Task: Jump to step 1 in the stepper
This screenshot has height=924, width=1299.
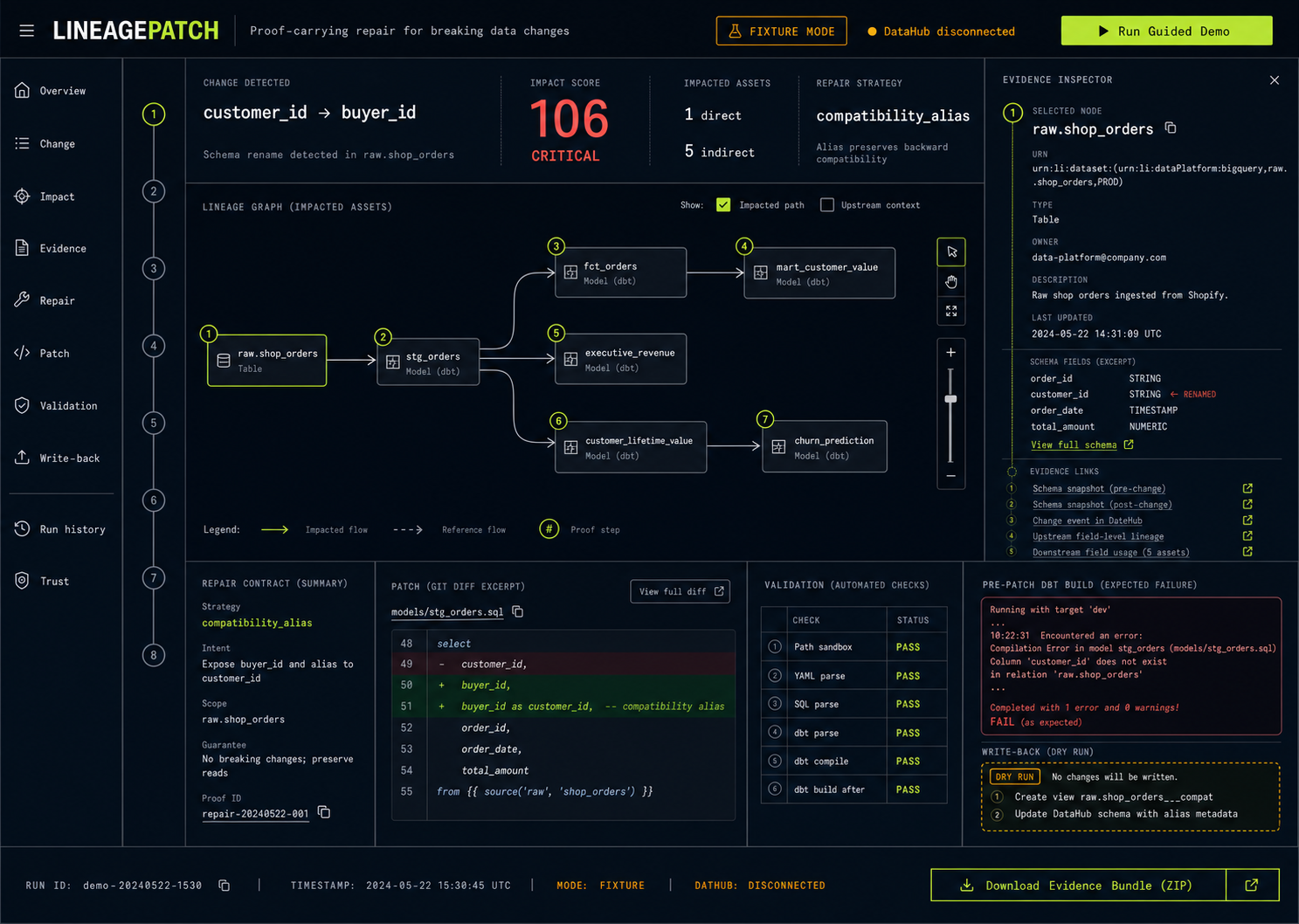Action: point(154,114)
